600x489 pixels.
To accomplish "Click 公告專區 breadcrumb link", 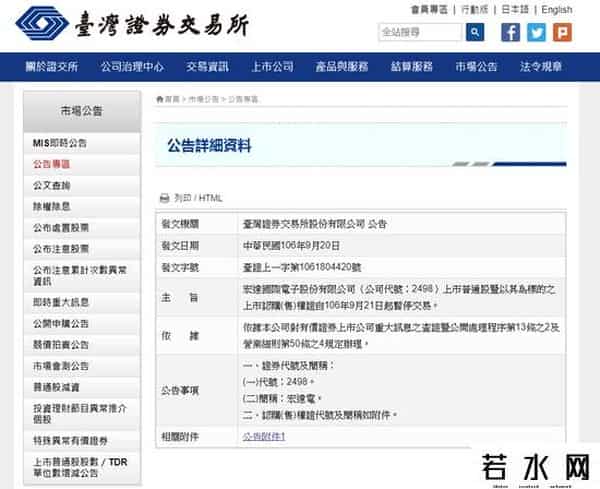I will pyautogui.click(x=243, y=99).
